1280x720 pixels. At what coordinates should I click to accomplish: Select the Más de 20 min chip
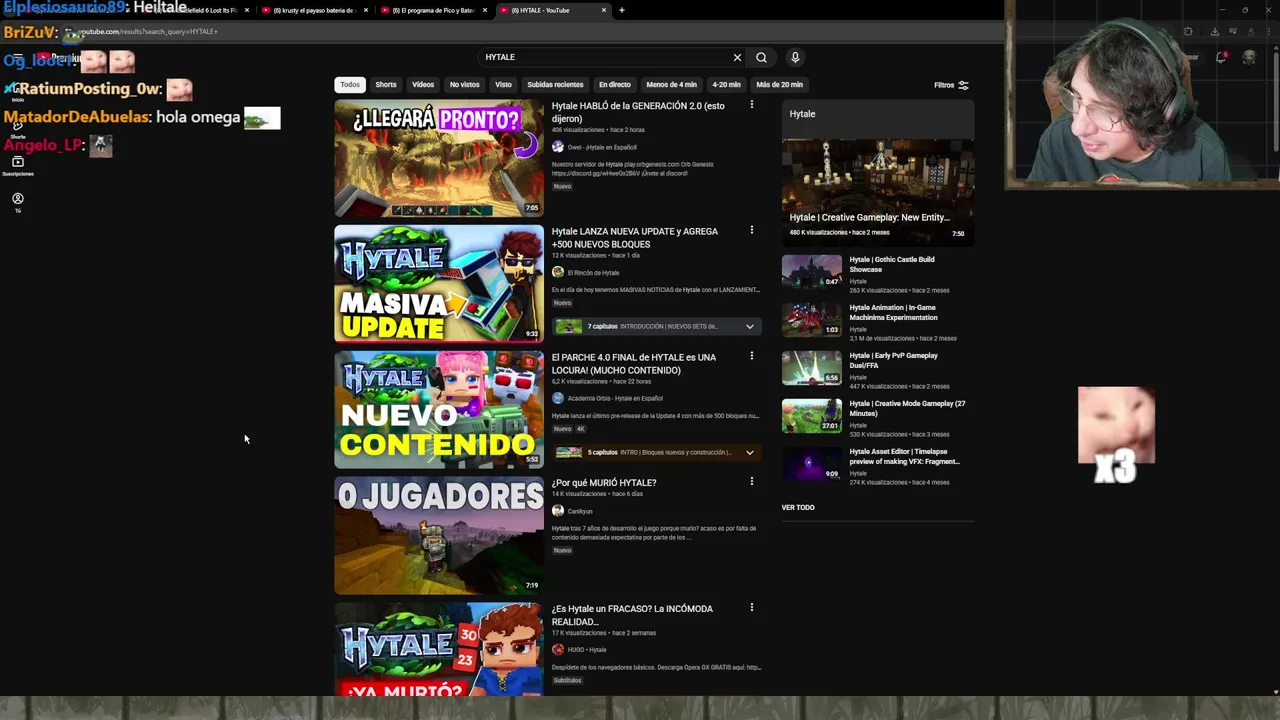(780, 85)
